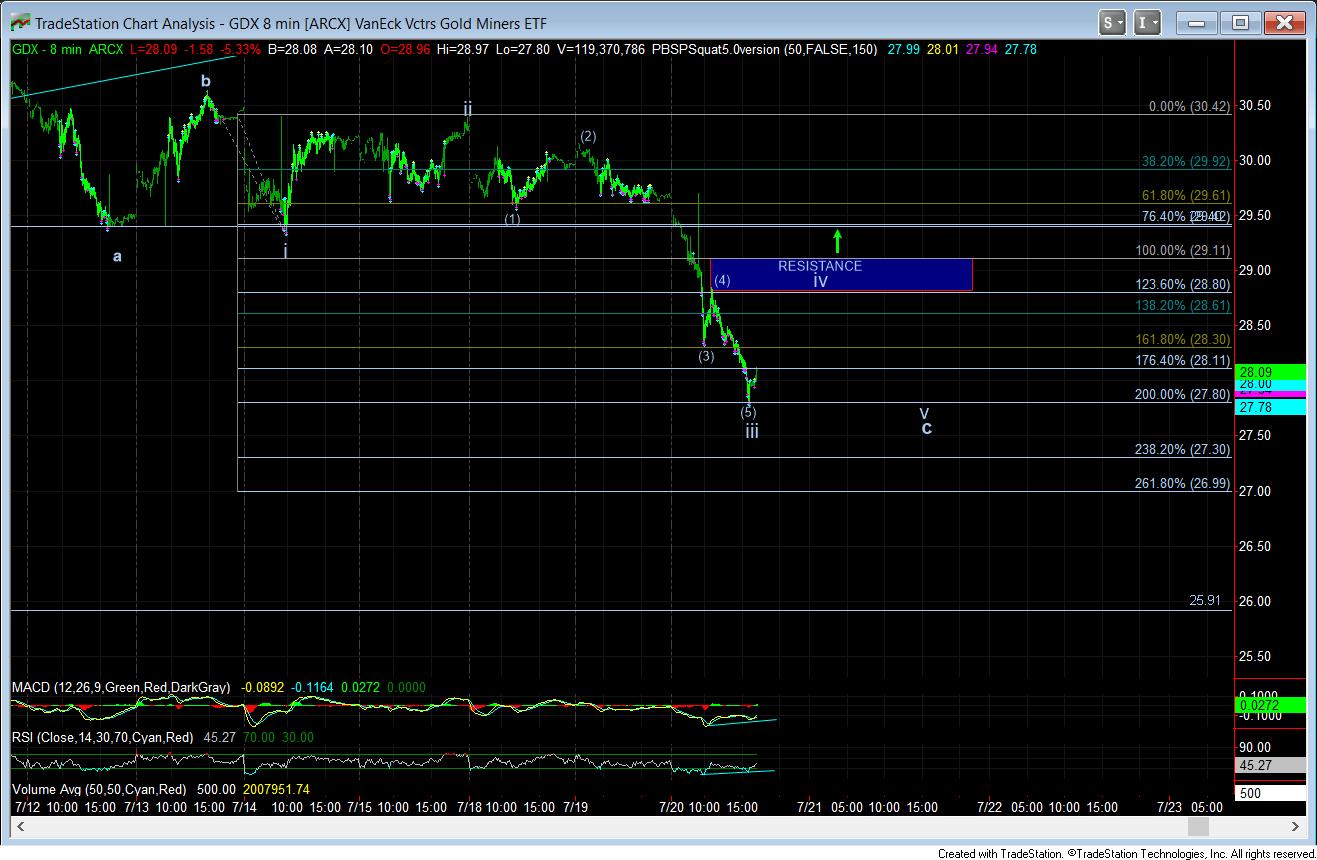
Task: Select the (3) subwave label
Action: [706, 356]
